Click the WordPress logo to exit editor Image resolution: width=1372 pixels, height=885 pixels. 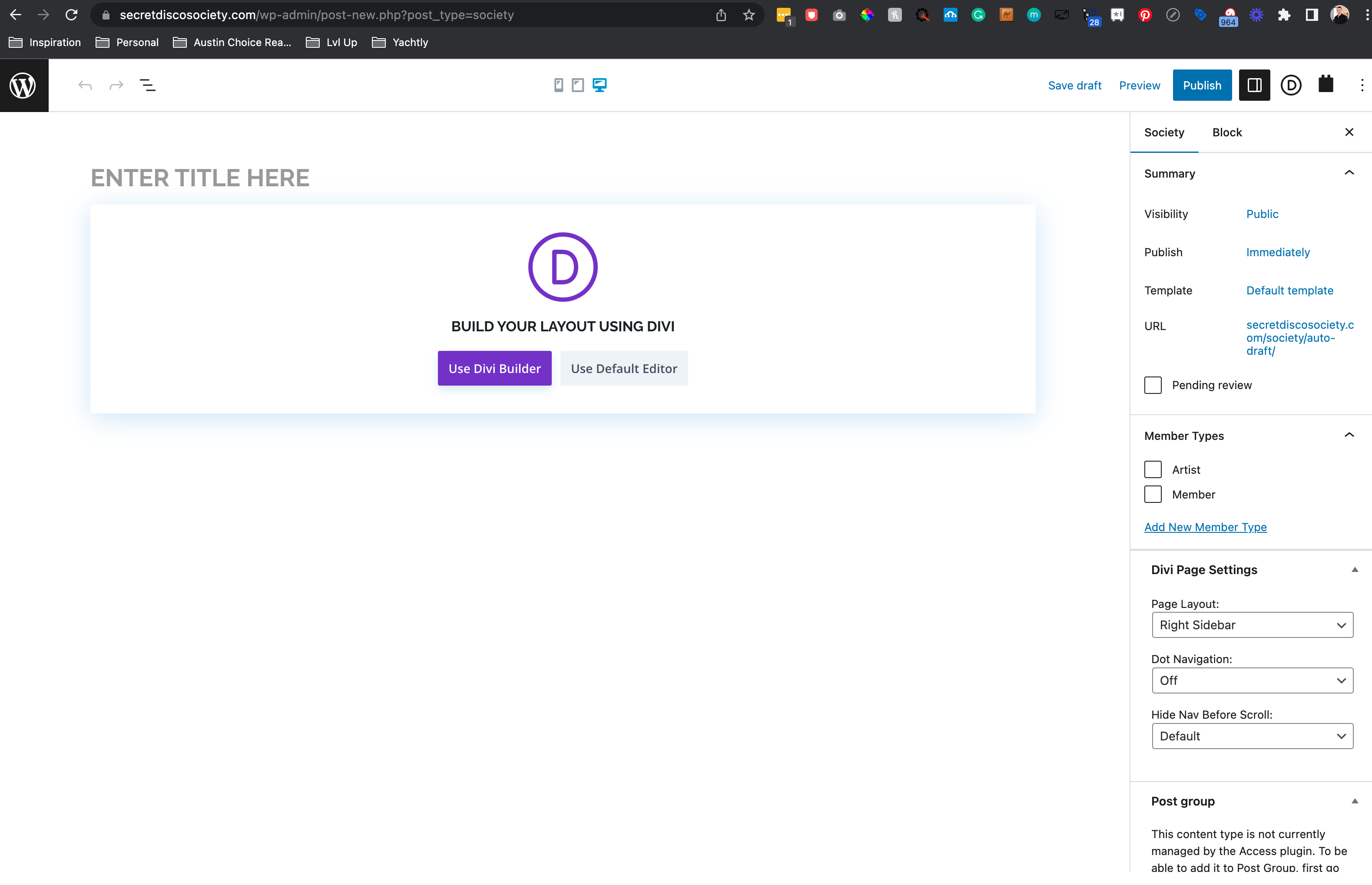[23, 86]
